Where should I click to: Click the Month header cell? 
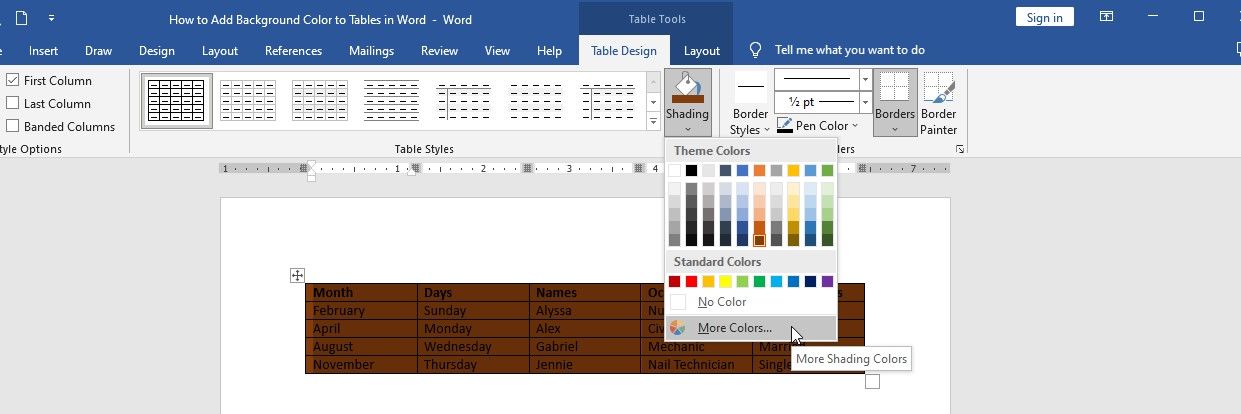[x=361, y=293]
